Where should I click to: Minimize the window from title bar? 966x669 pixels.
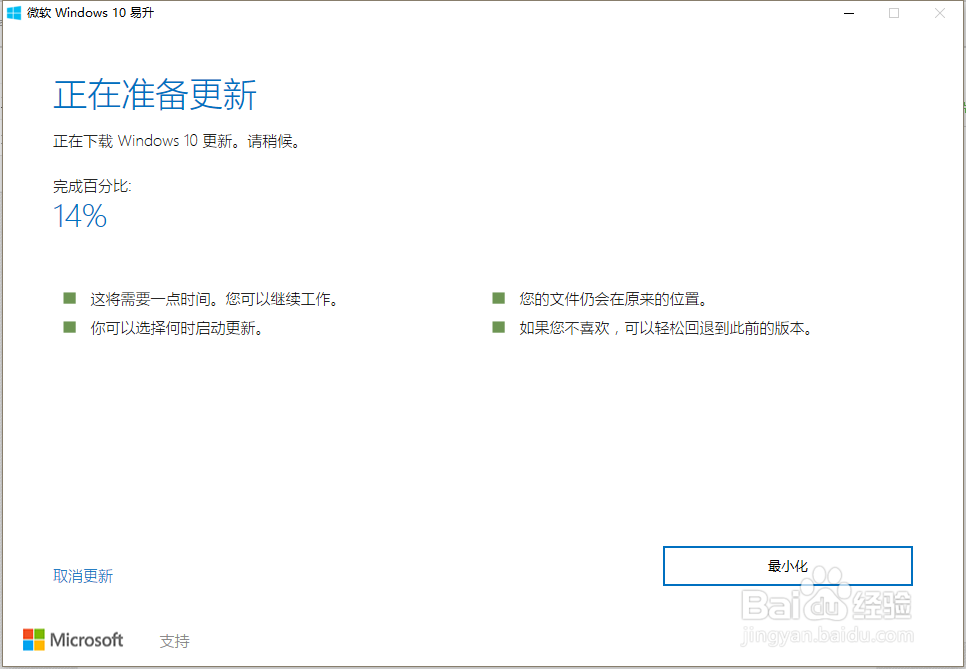pyautogui.click(x=849, y=13)
